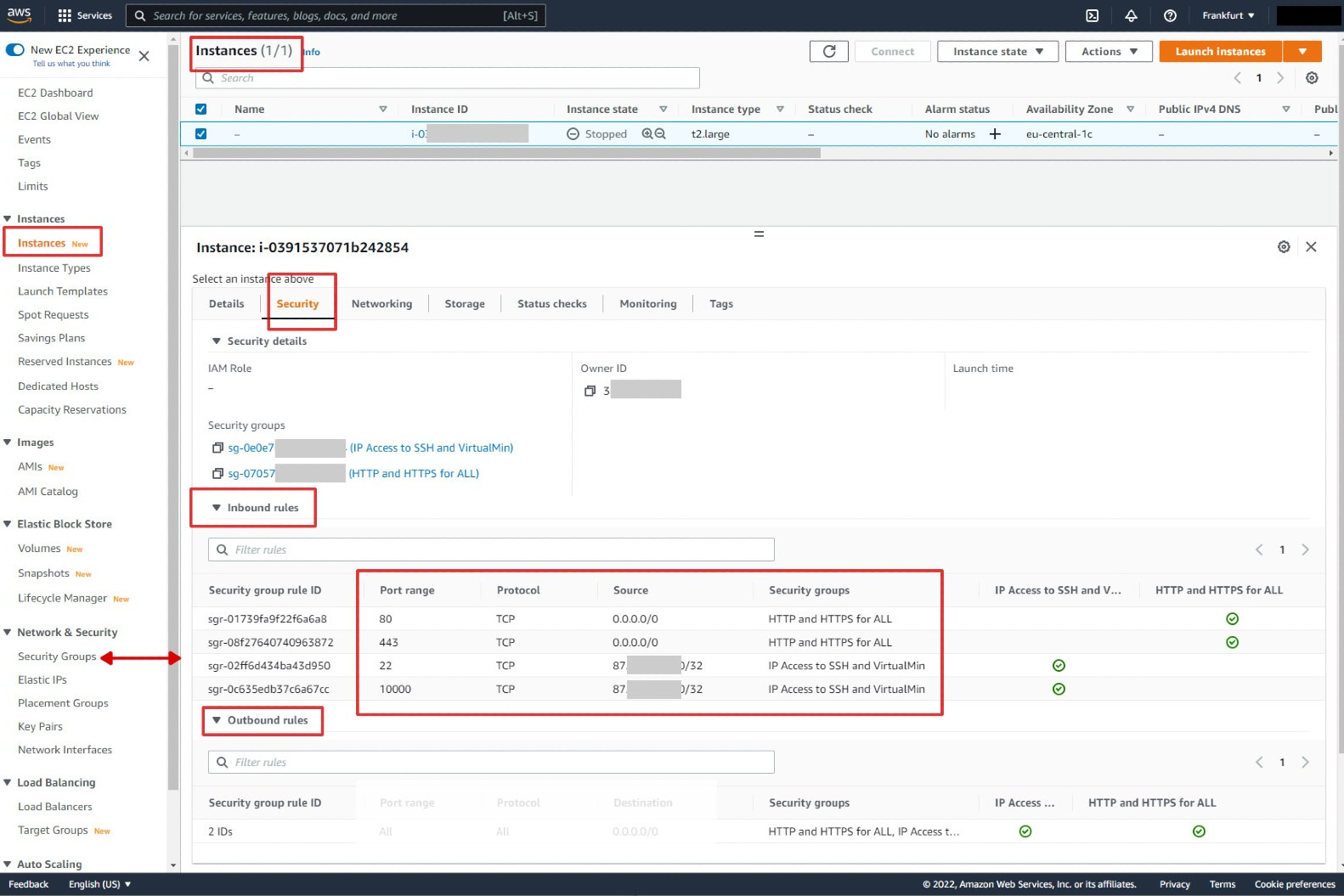Open Volumes in the sidebar
Screen dimensions: 1344x896
[x=39, y=549]
